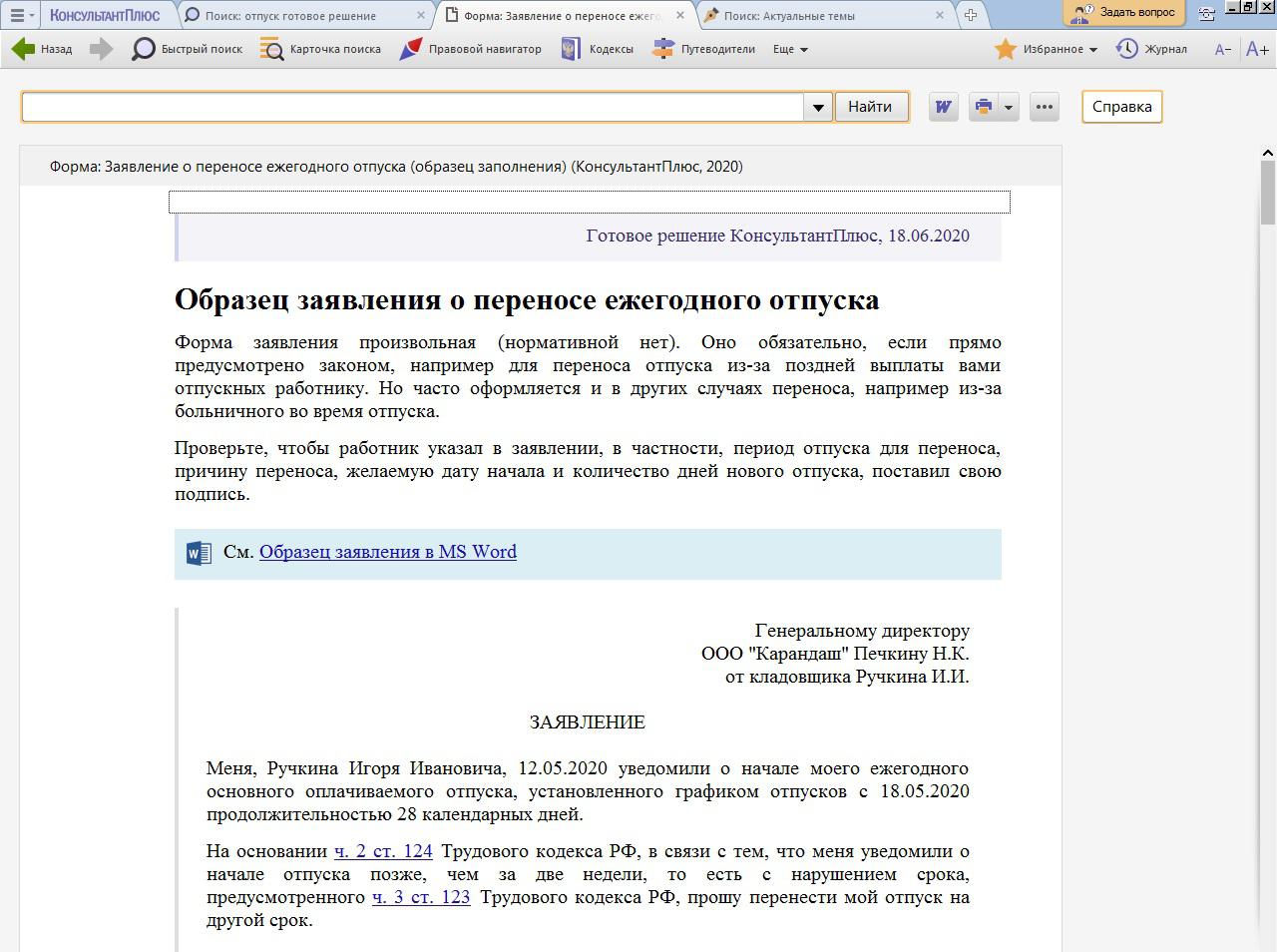Click into the search input field
1277x952 pixels.
click(x=412, y=107)
